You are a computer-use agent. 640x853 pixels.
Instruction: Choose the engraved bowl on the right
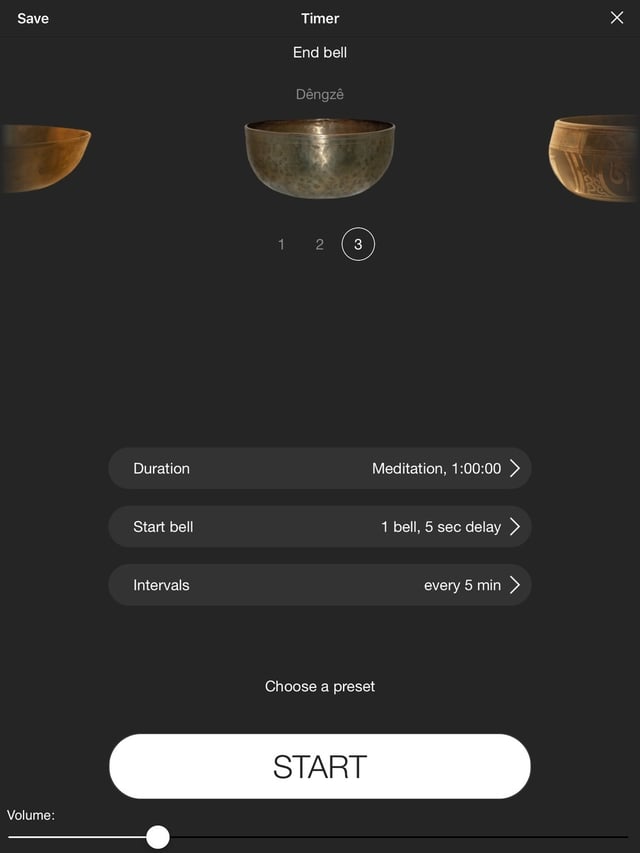click(x=594, y=158)
